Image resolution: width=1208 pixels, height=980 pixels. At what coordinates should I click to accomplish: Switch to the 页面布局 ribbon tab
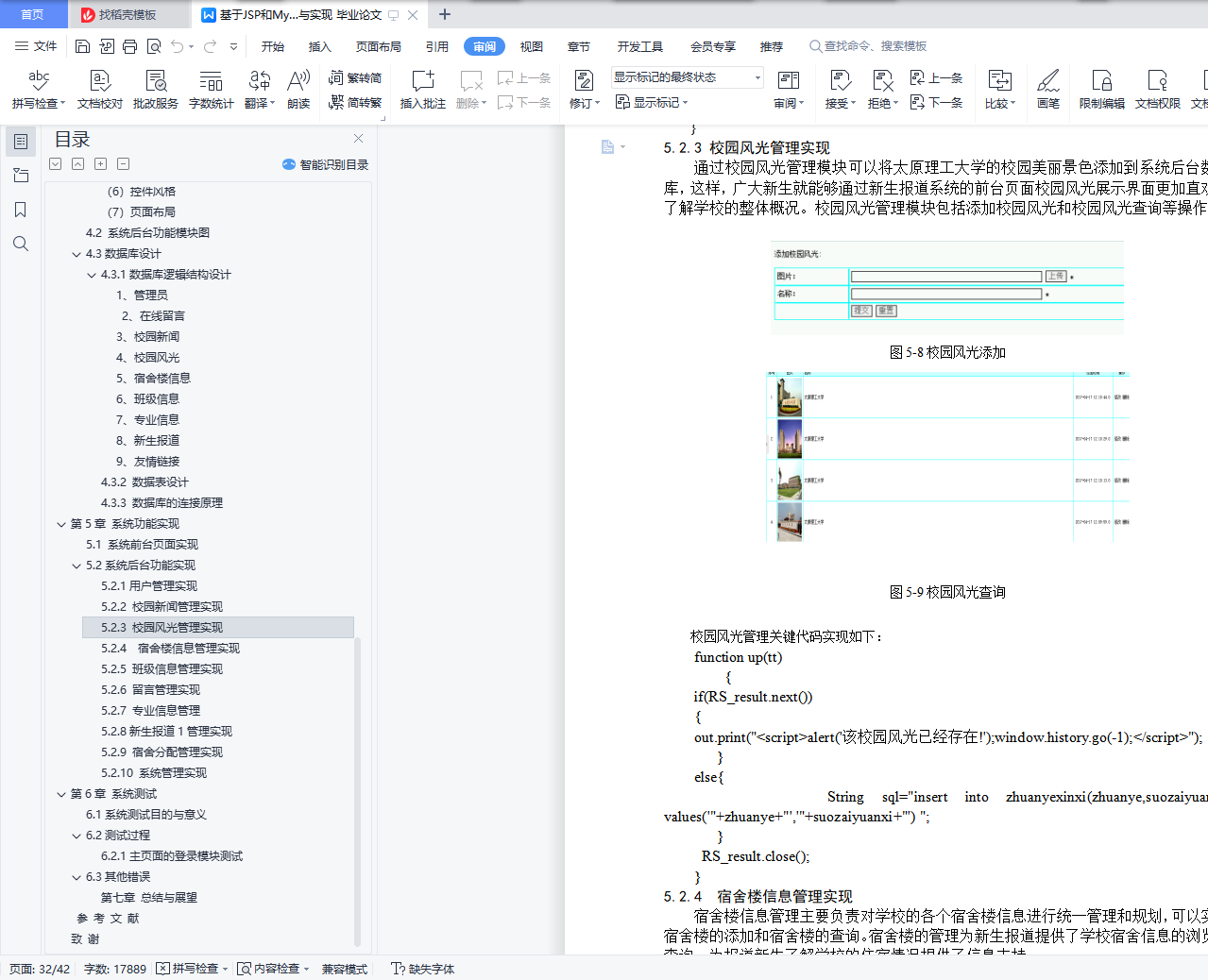[379, 46]
